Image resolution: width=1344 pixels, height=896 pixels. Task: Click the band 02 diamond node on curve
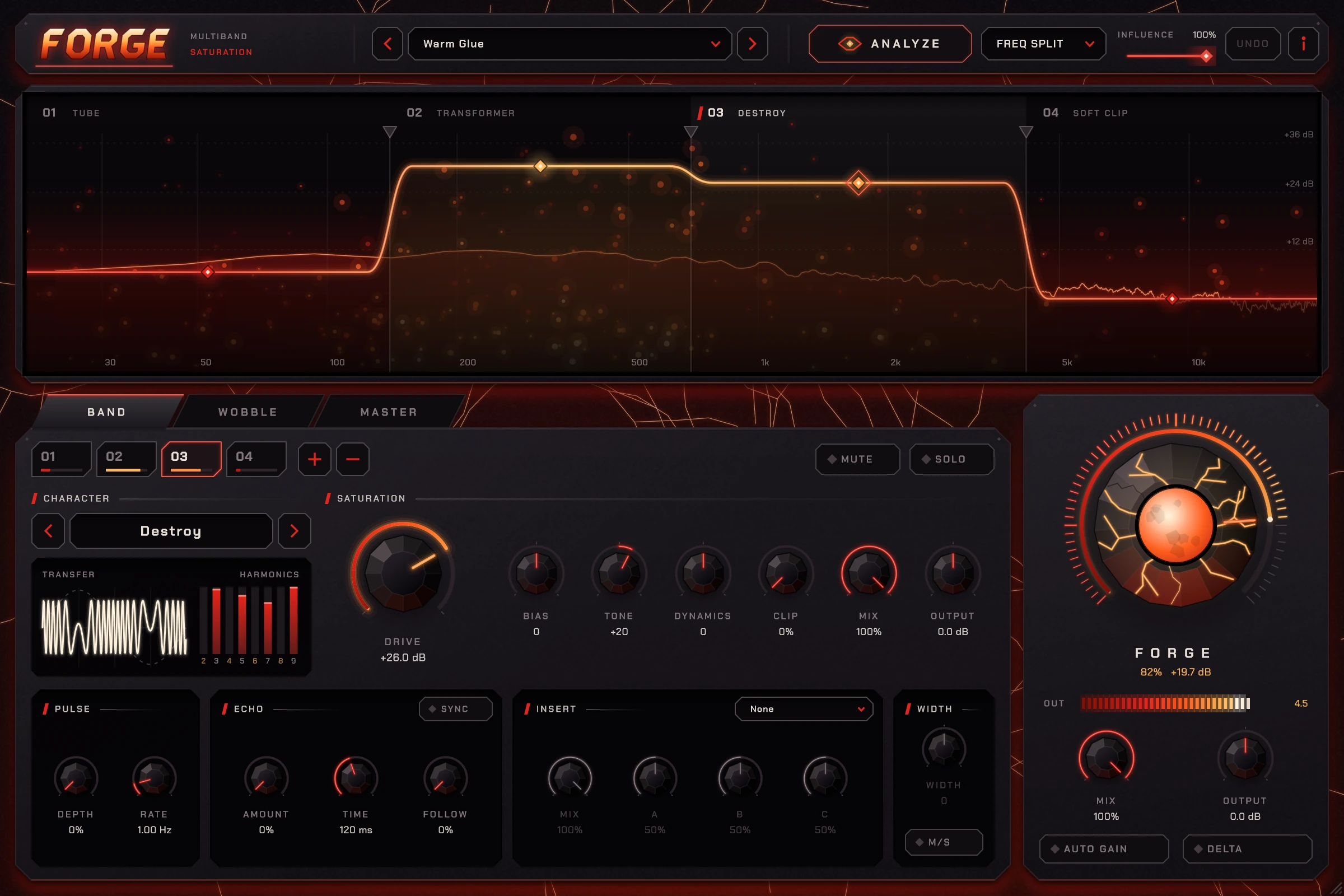pos(540,166)
